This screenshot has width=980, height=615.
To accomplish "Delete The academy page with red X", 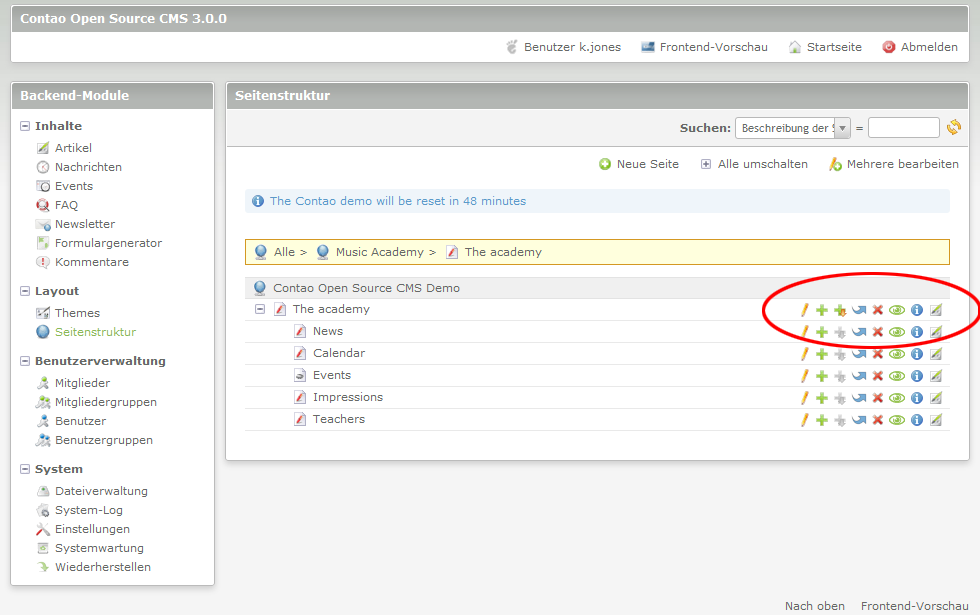I will pyautogui.click(x=878, y=310).
